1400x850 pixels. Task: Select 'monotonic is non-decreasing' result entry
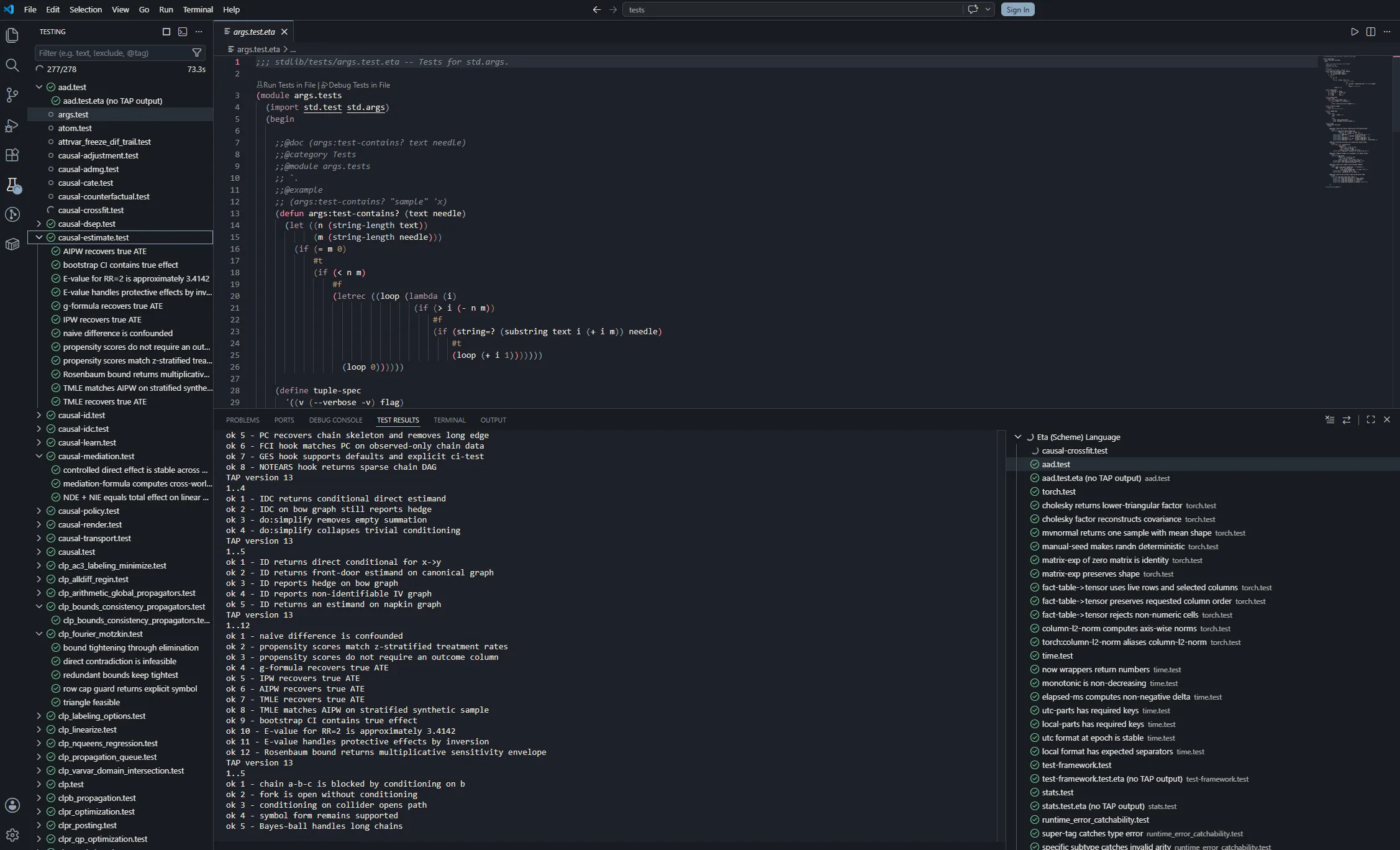pos(1202,683)
